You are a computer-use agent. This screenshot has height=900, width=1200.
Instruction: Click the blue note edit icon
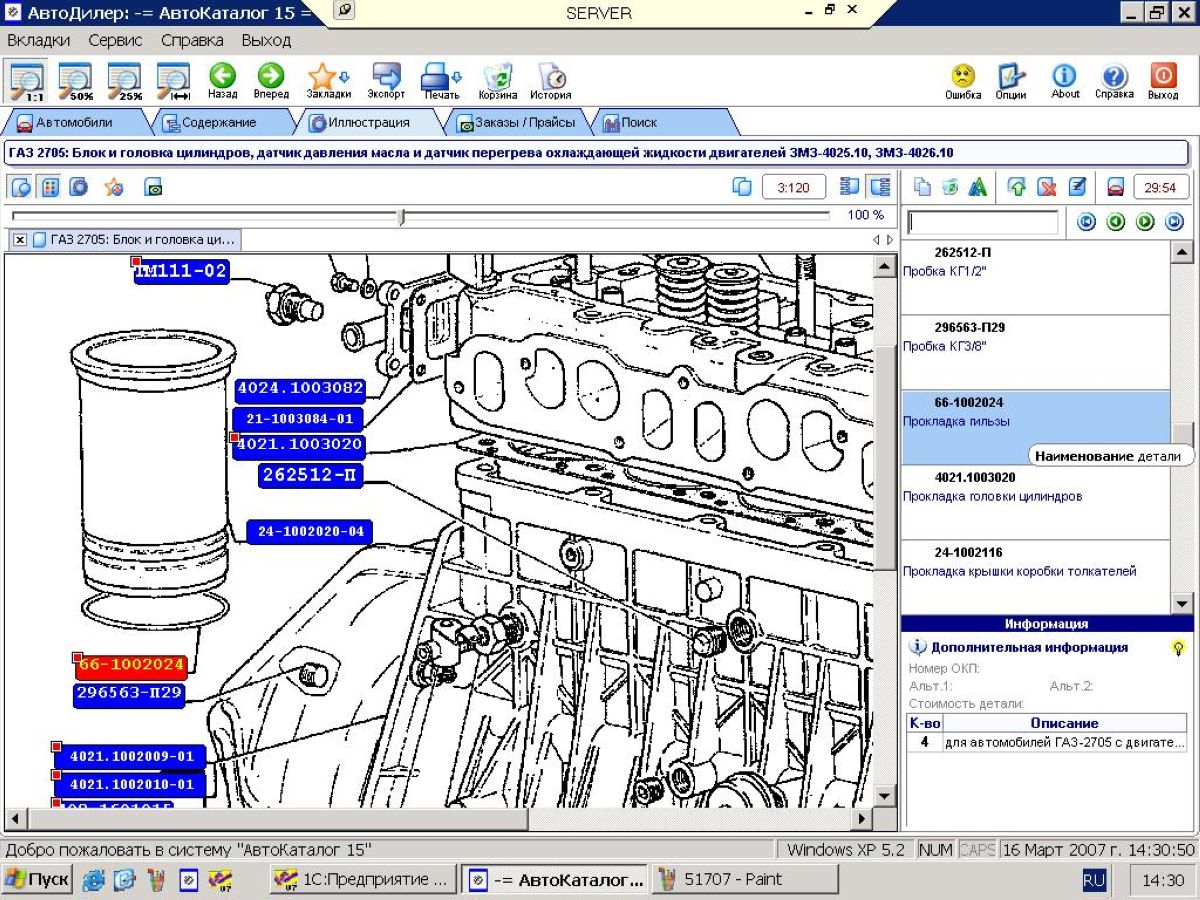[x=1076, y=187]
